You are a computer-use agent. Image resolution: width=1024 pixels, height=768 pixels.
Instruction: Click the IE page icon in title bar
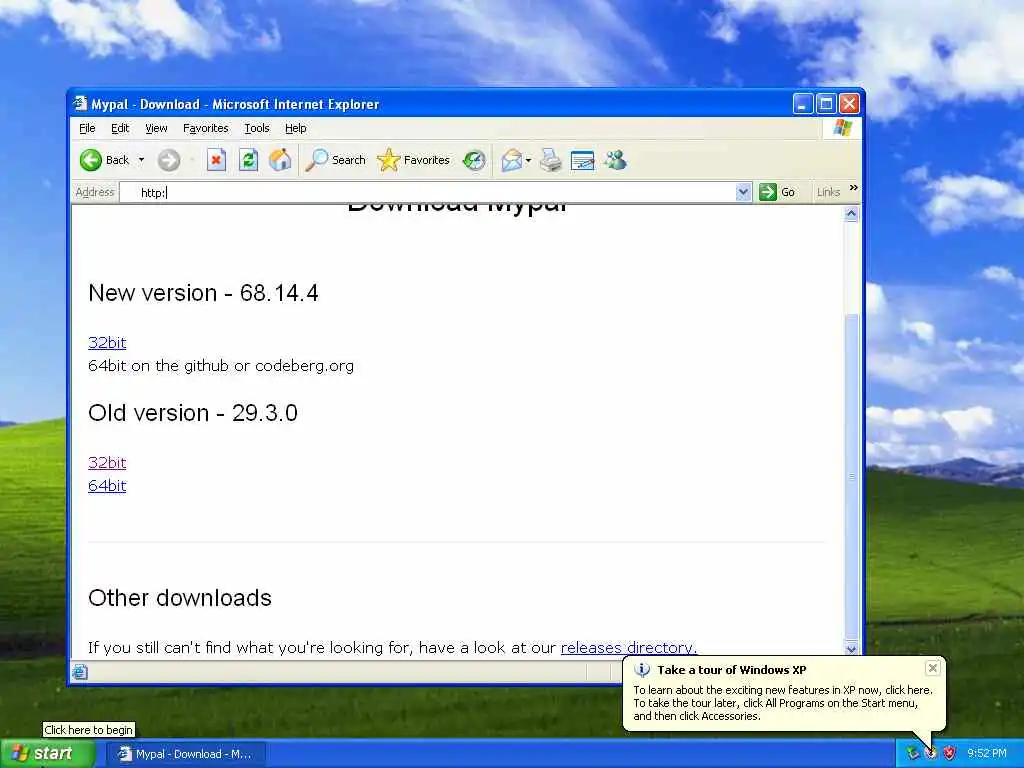pos(80,103)
